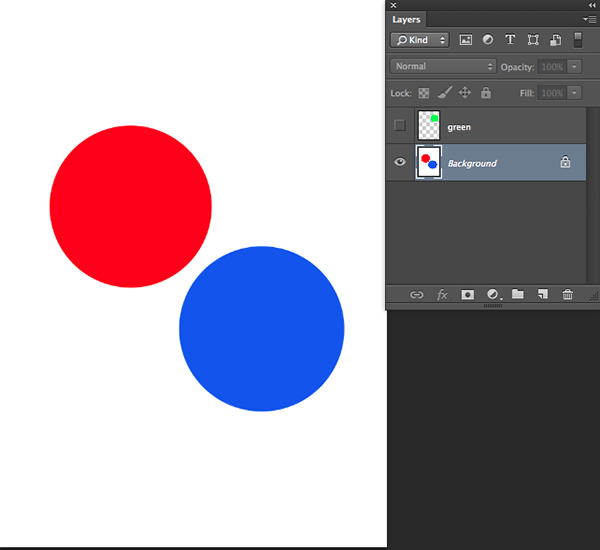Open the Kind filter type dropdown
600x550 pixels.
point(419,40)
